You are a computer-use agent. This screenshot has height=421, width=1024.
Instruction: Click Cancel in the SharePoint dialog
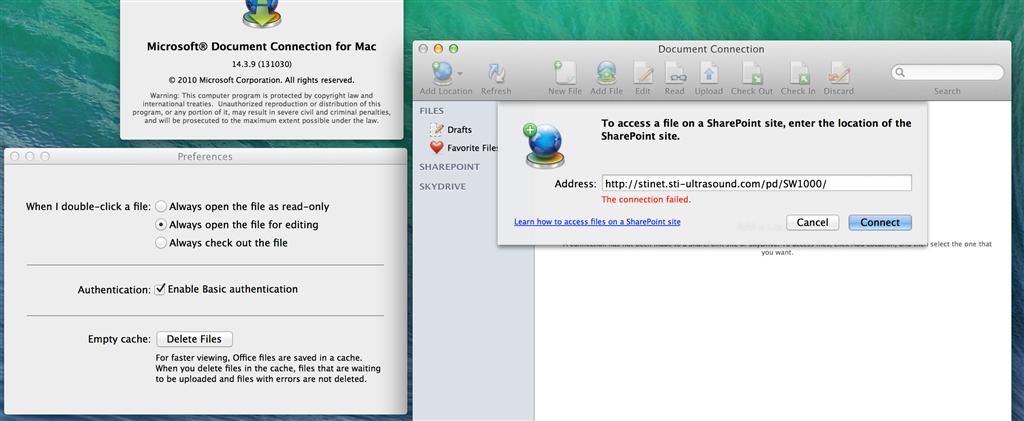point(812,223)
